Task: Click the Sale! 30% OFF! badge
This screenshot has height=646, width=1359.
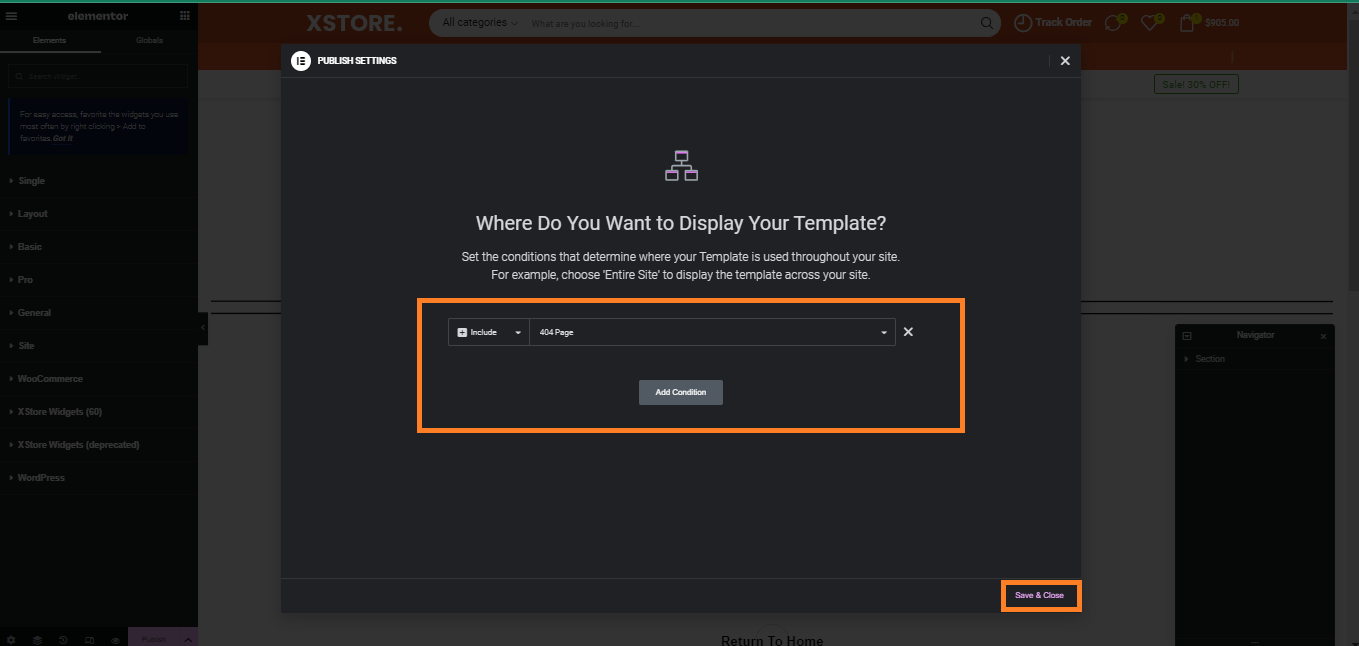Action: 1196,85
